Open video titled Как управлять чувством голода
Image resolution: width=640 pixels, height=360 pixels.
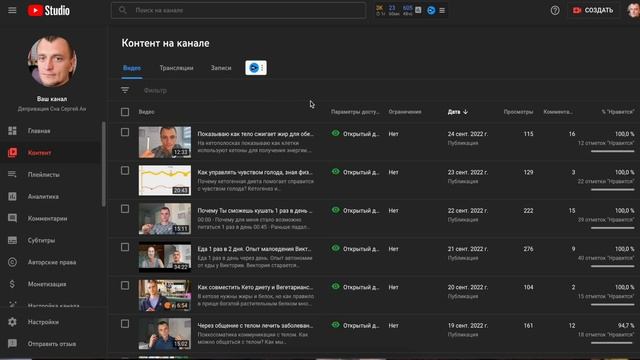click(x=255, y=172)
